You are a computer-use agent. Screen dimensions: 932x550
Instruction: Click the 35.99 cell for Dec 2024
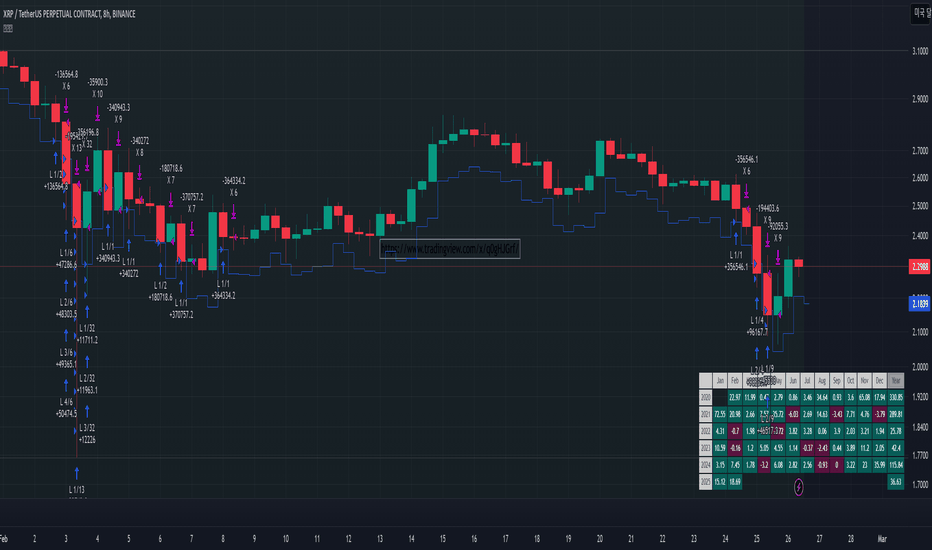pyautogui.click(x=880, y=464)
